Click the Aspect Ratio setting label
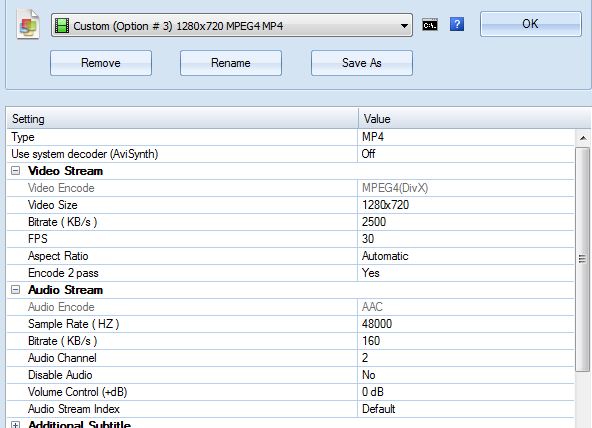 pos(58,256)
